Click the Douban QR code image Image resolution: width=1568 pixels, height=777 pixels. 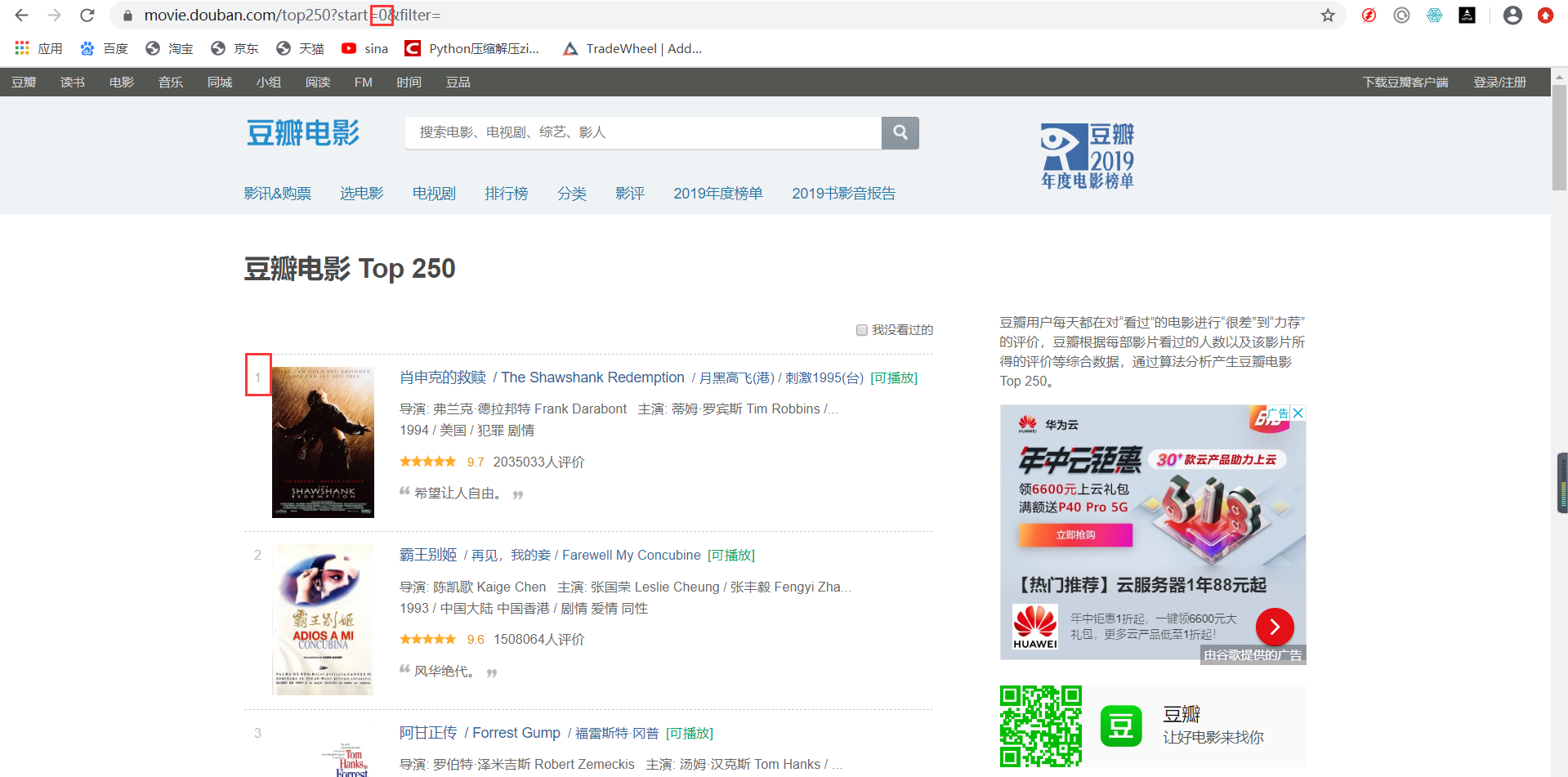(x=1041, y=726)
